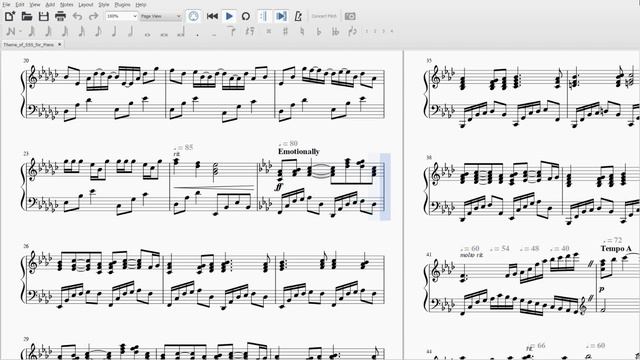The image size is (640, 360).
Task: Insert a rest via rest icon
Action: pos(250,31)
